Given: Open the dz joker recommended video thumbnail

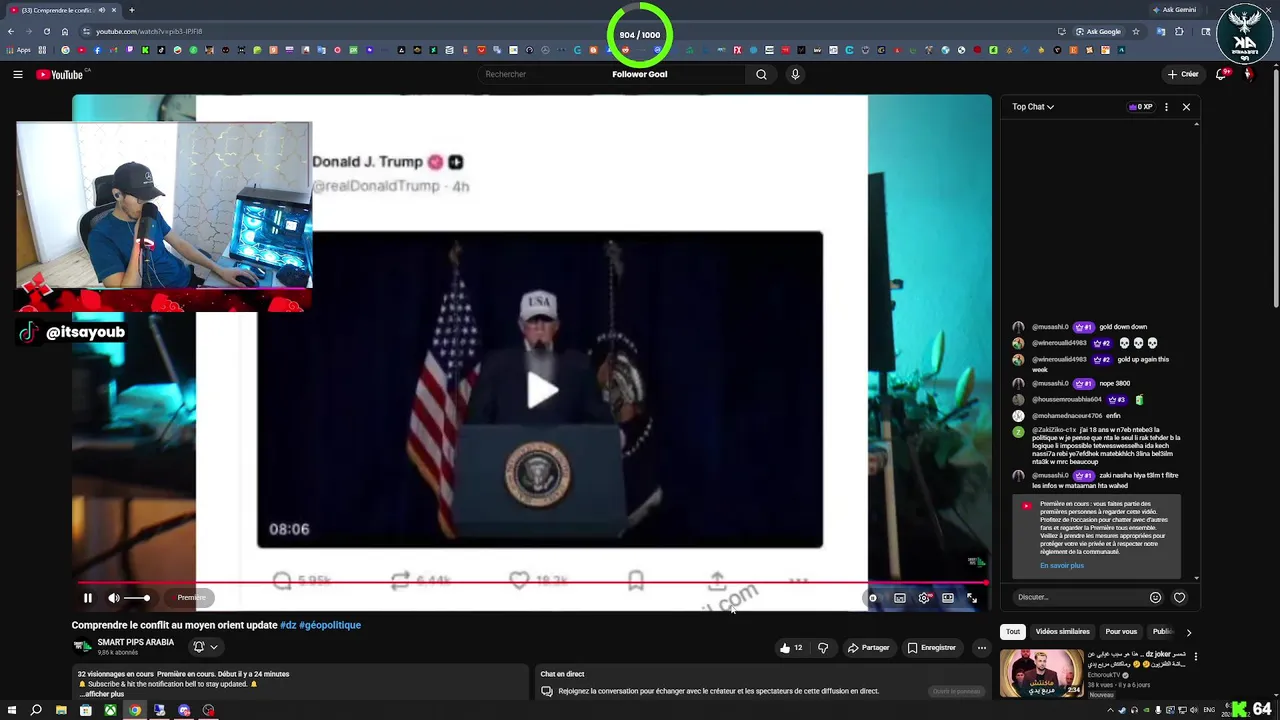Looking at the screenshot, I should pos(1042,673).
